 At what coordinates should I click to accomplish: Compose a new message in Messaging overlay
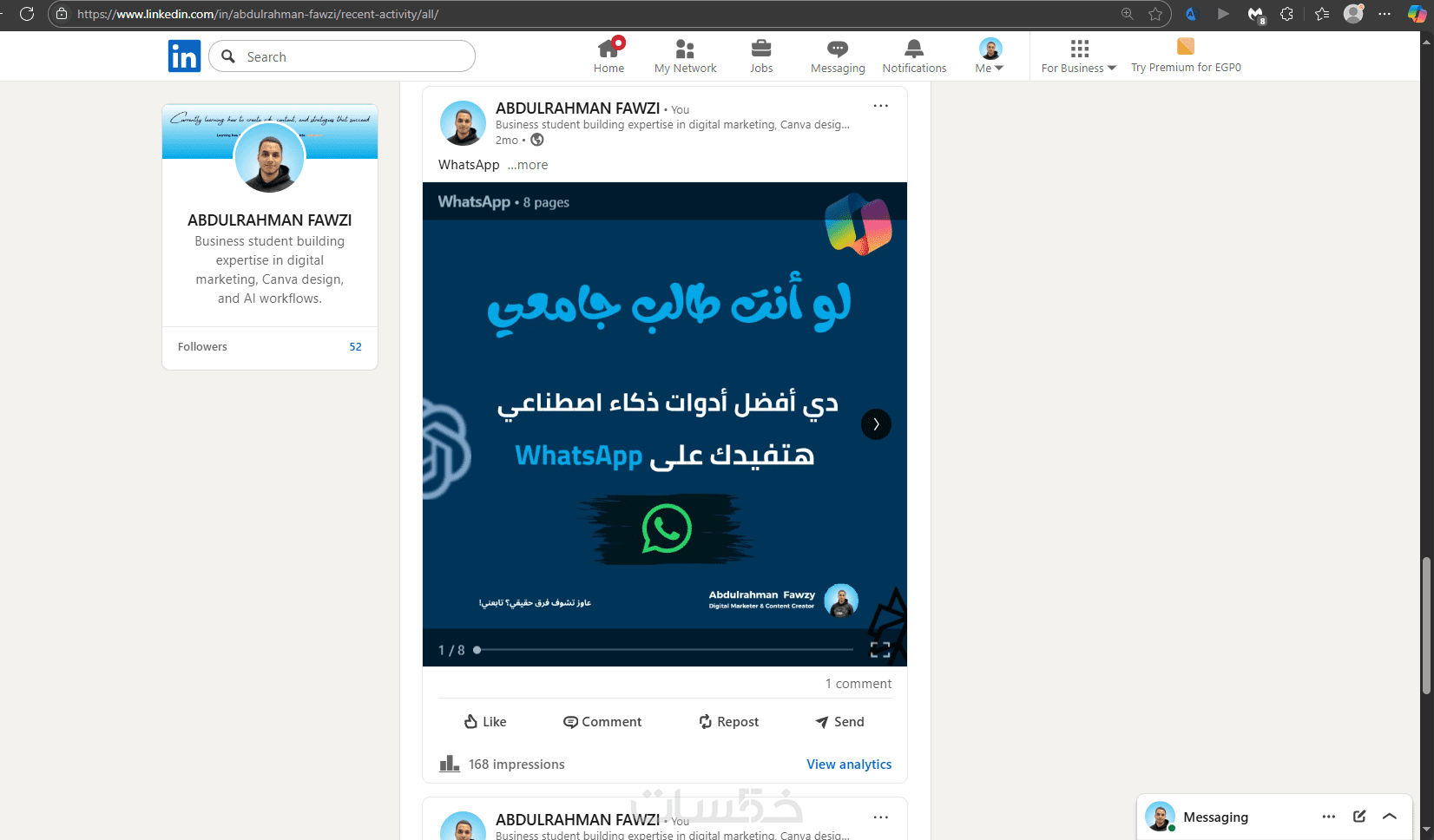[1359, 817]
